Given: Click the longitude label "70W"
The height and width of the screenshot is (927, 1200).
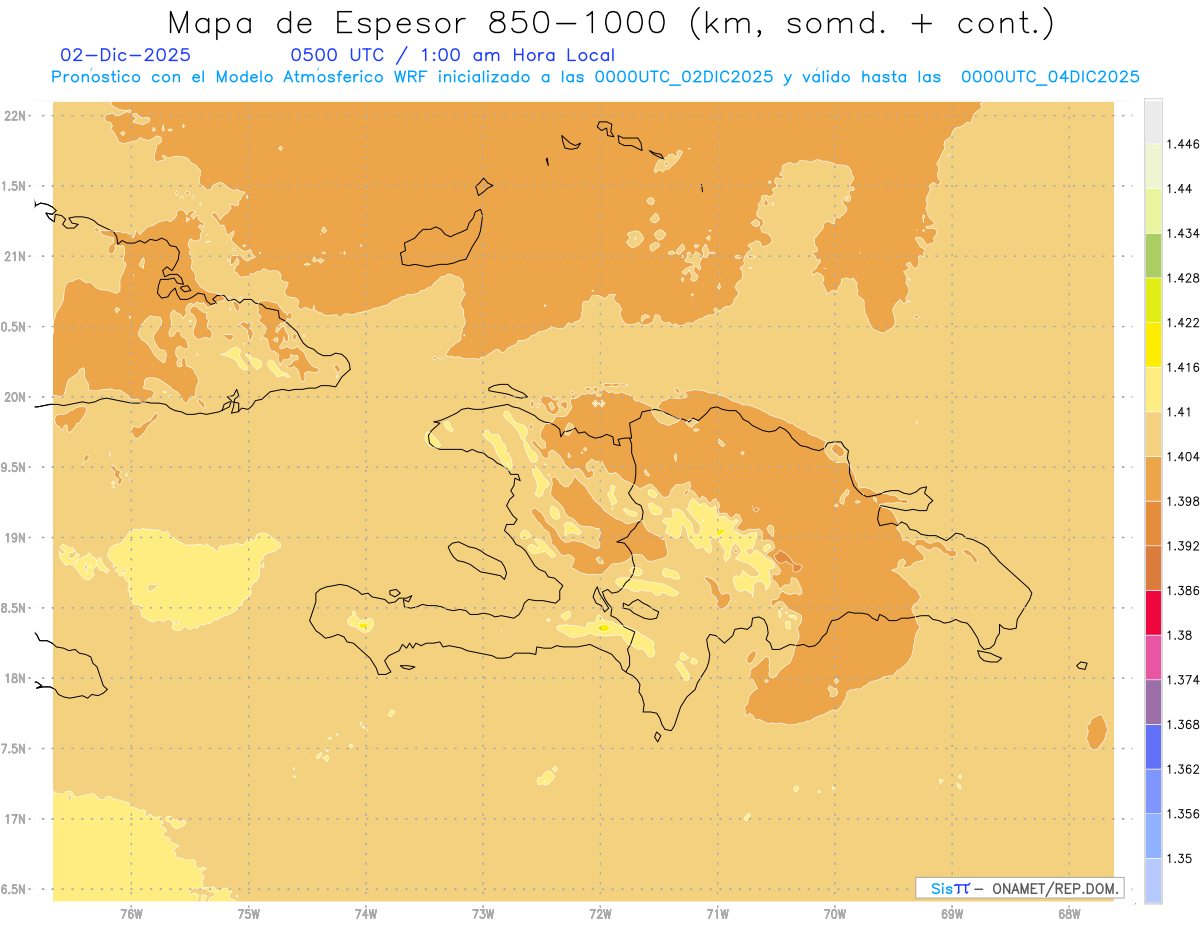Looking at the screenshot, I should pyautogui.click(x=835, y=913).
